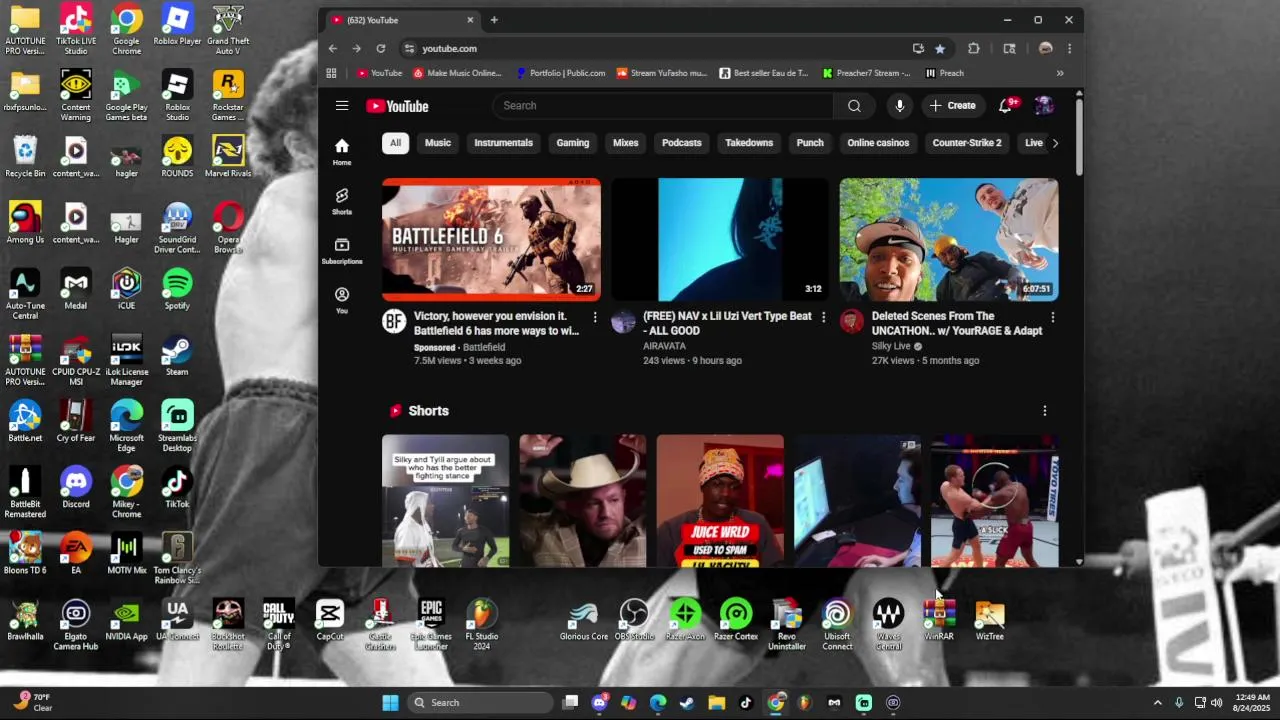Reload the page in Chrome
The height and width of the screenshot is (720, 1280).
[381, 48]
